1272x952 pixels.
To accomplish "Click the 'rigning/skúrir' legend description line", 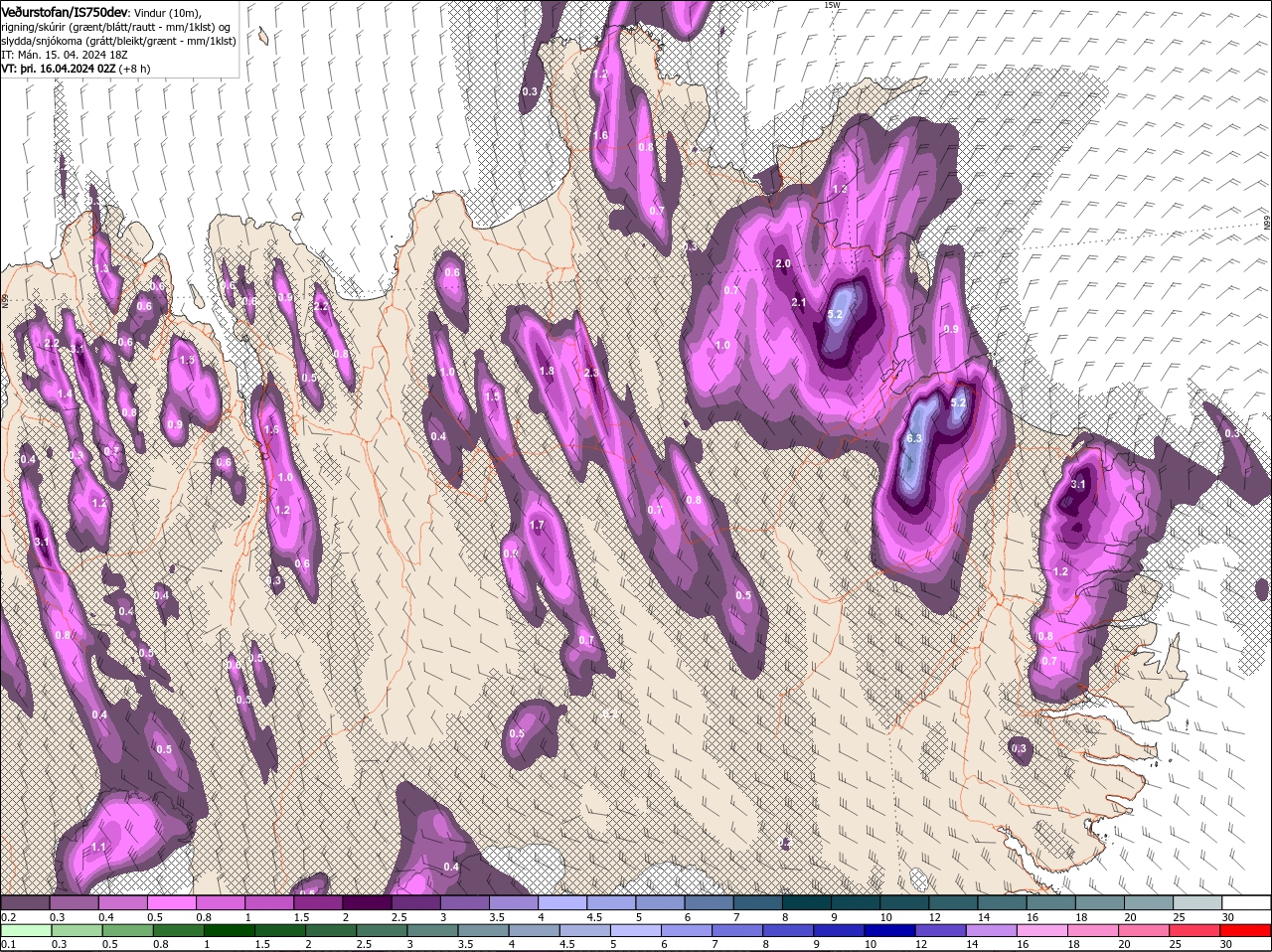I will pos(117,27).
